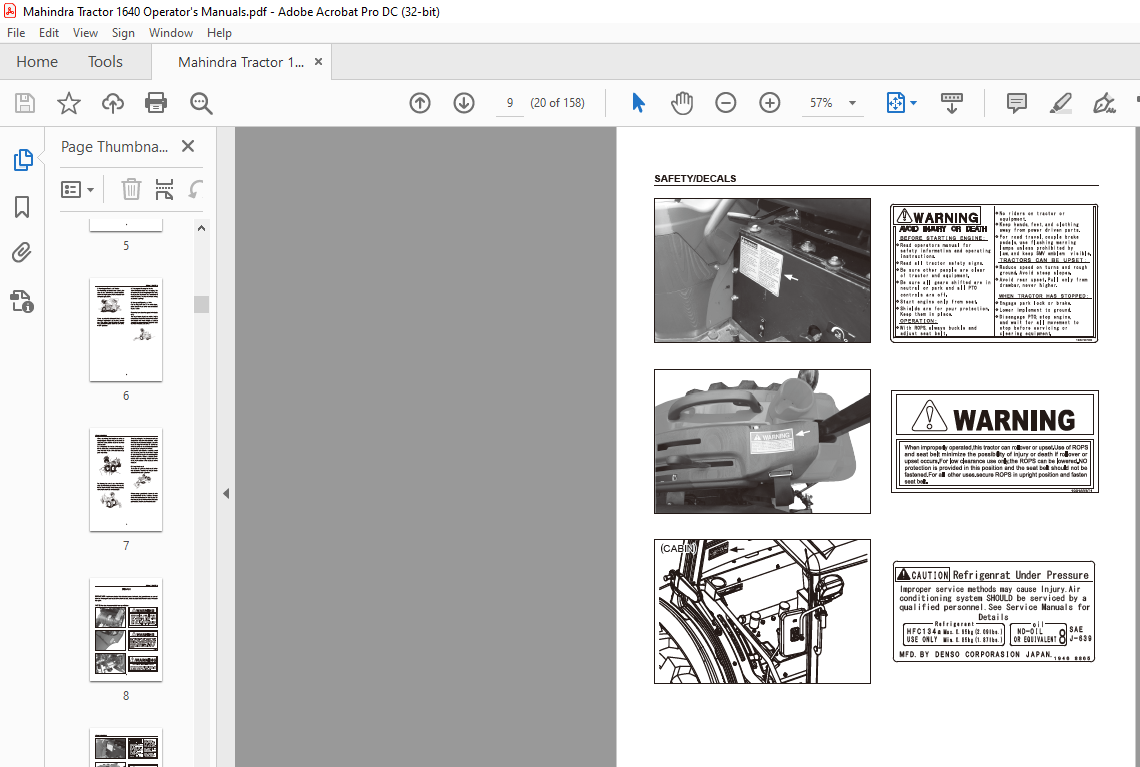Open the Window menu
Image resolution: width=1140 pixels, height=767 pixels.
point(171,33)
